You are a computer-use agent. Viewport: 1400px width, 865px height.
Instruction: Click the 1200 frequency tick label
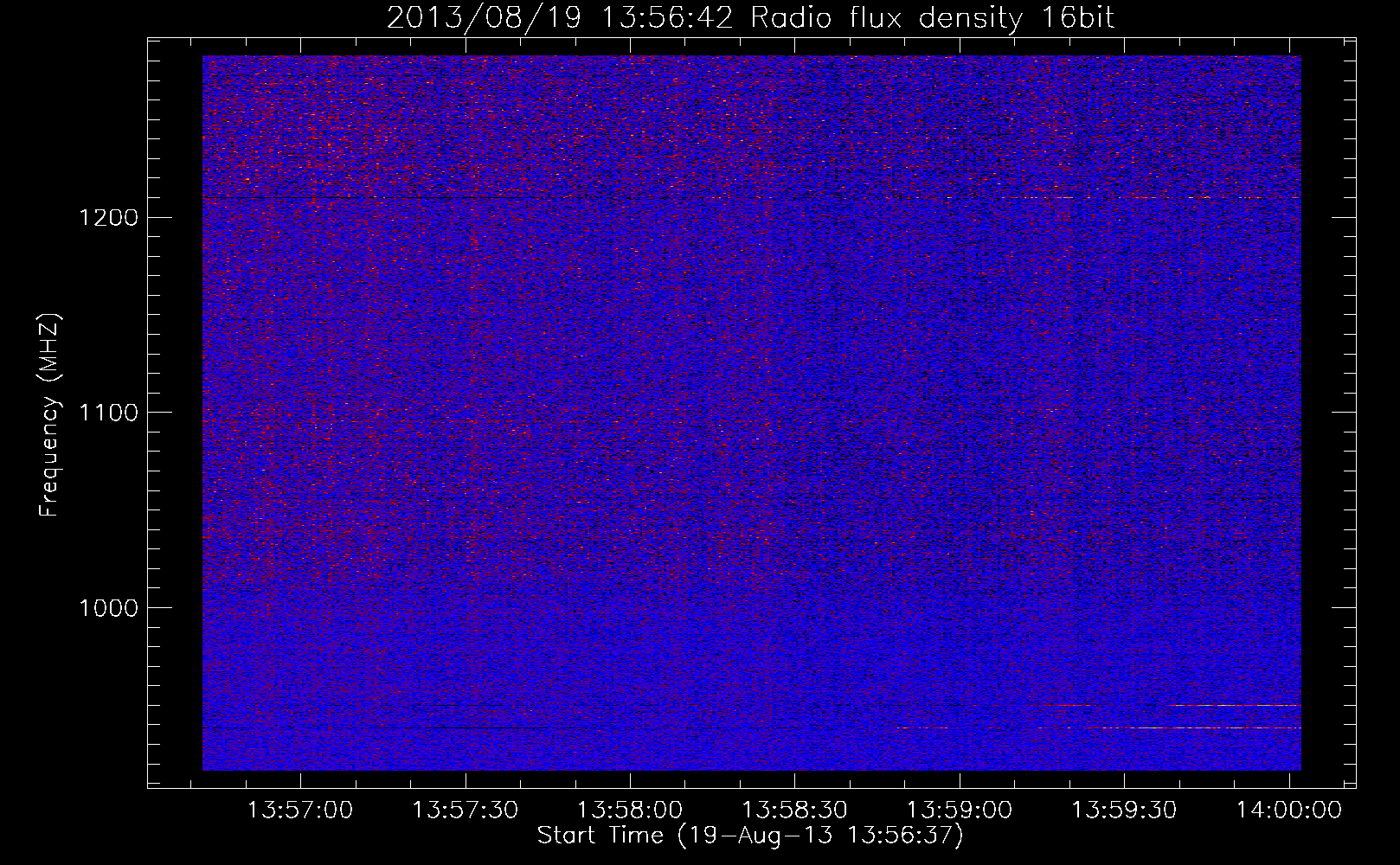point(108,217)
